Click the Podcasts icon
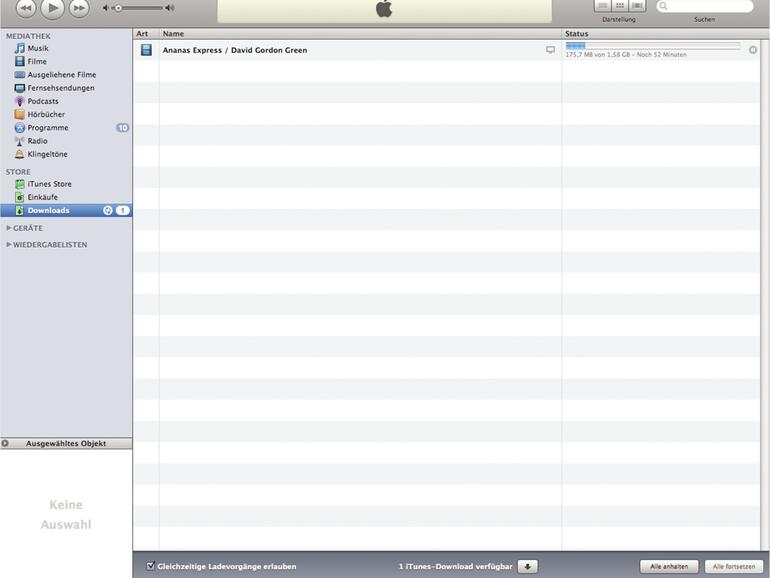This screenshot has width=770, height=578. (20, 101)
